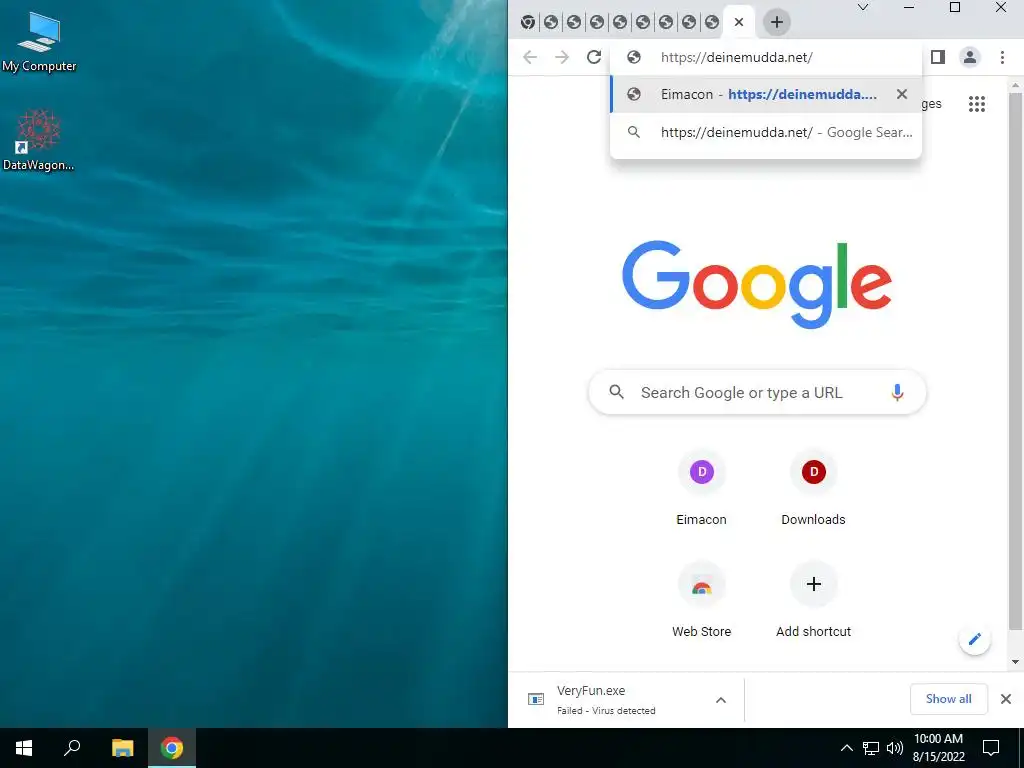
Task: Open the profile avatar menu
Action: coord(970,57)
